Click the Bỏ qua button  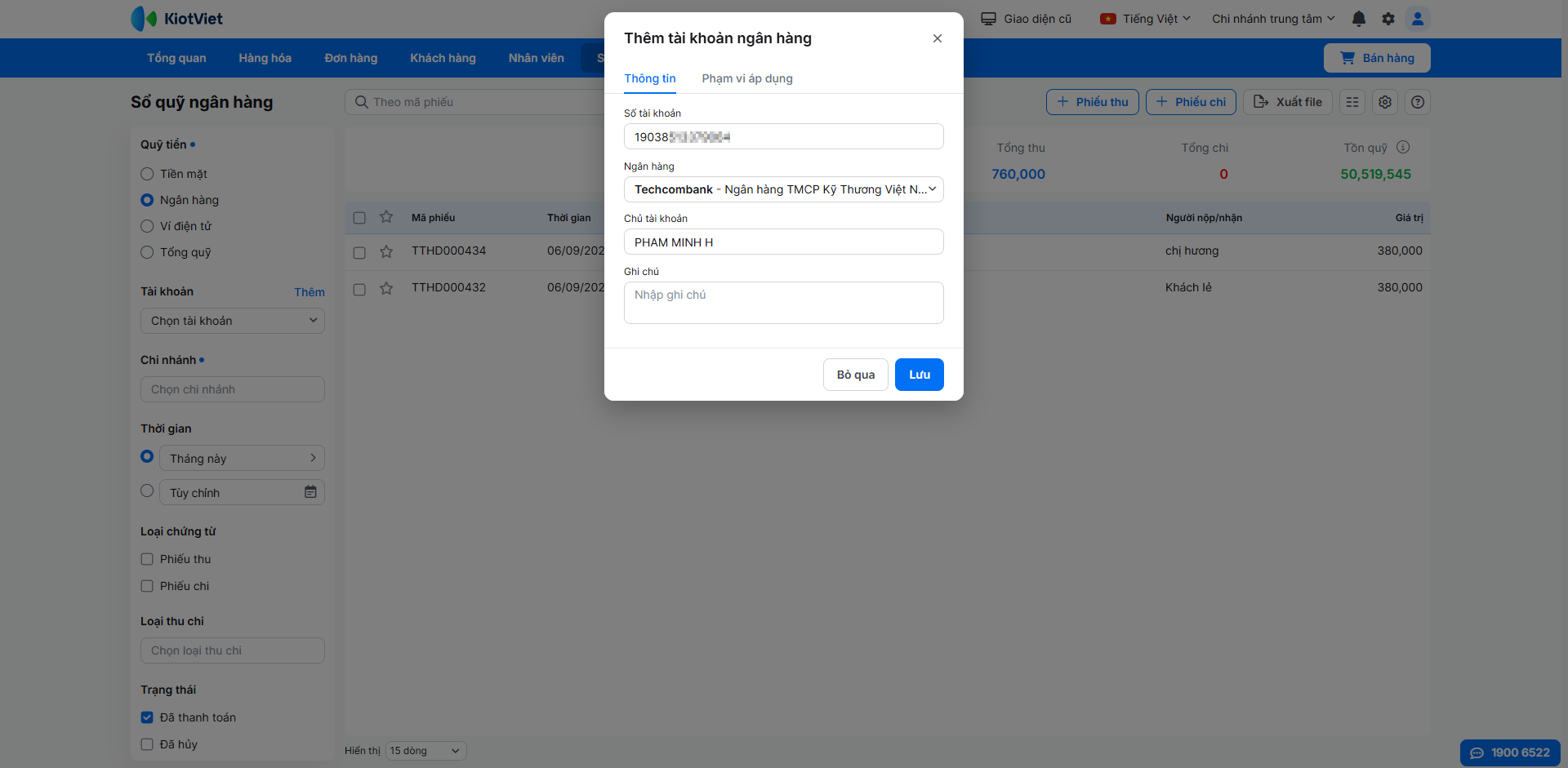(856, 375)
